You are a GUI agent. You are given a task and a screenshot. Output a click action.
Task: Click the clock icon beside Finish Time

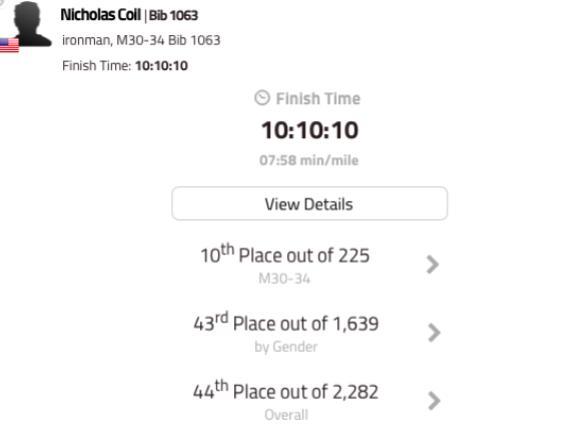[x=262, y=98]
